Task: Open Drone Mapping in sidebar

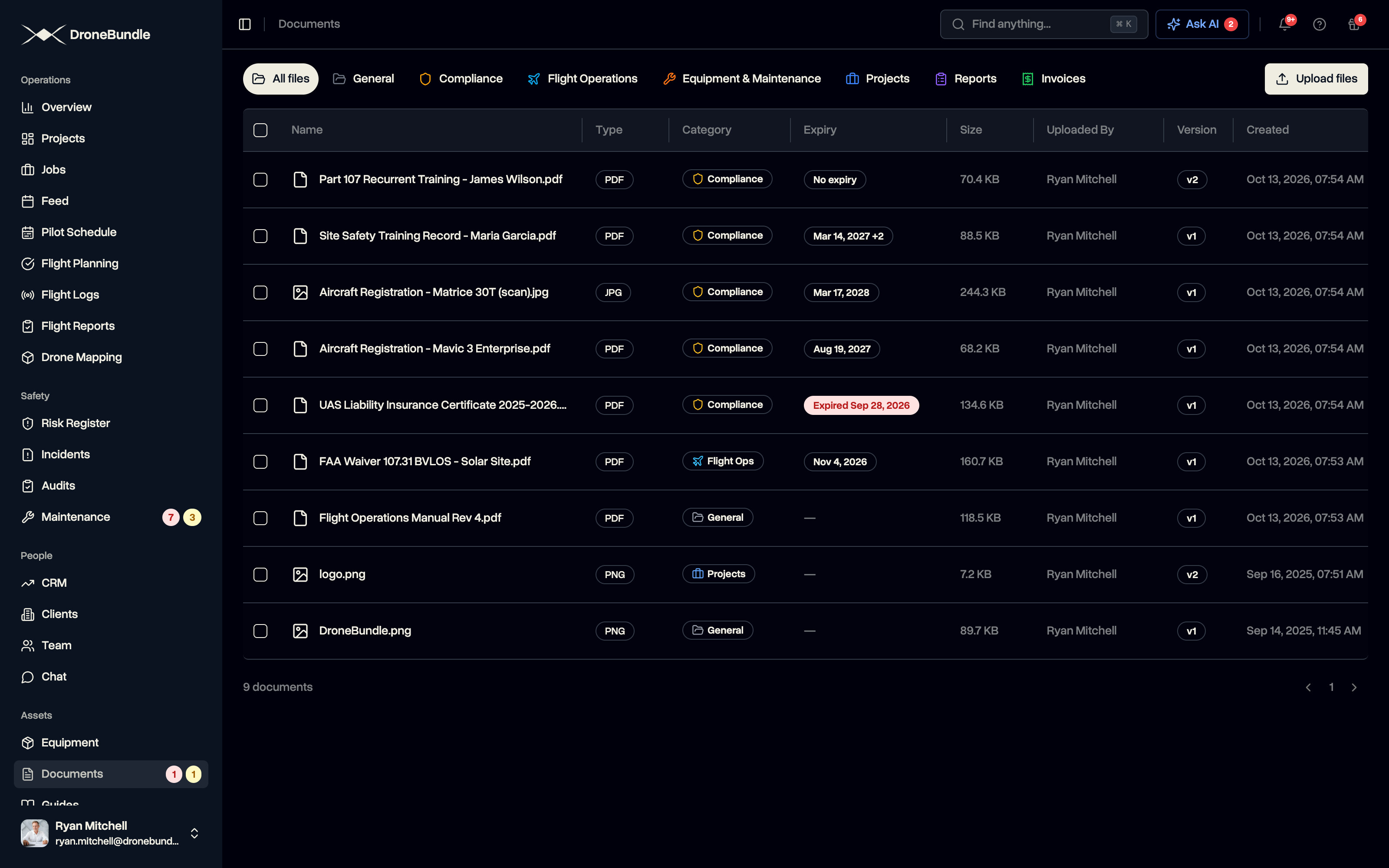Action: point(111,357)
